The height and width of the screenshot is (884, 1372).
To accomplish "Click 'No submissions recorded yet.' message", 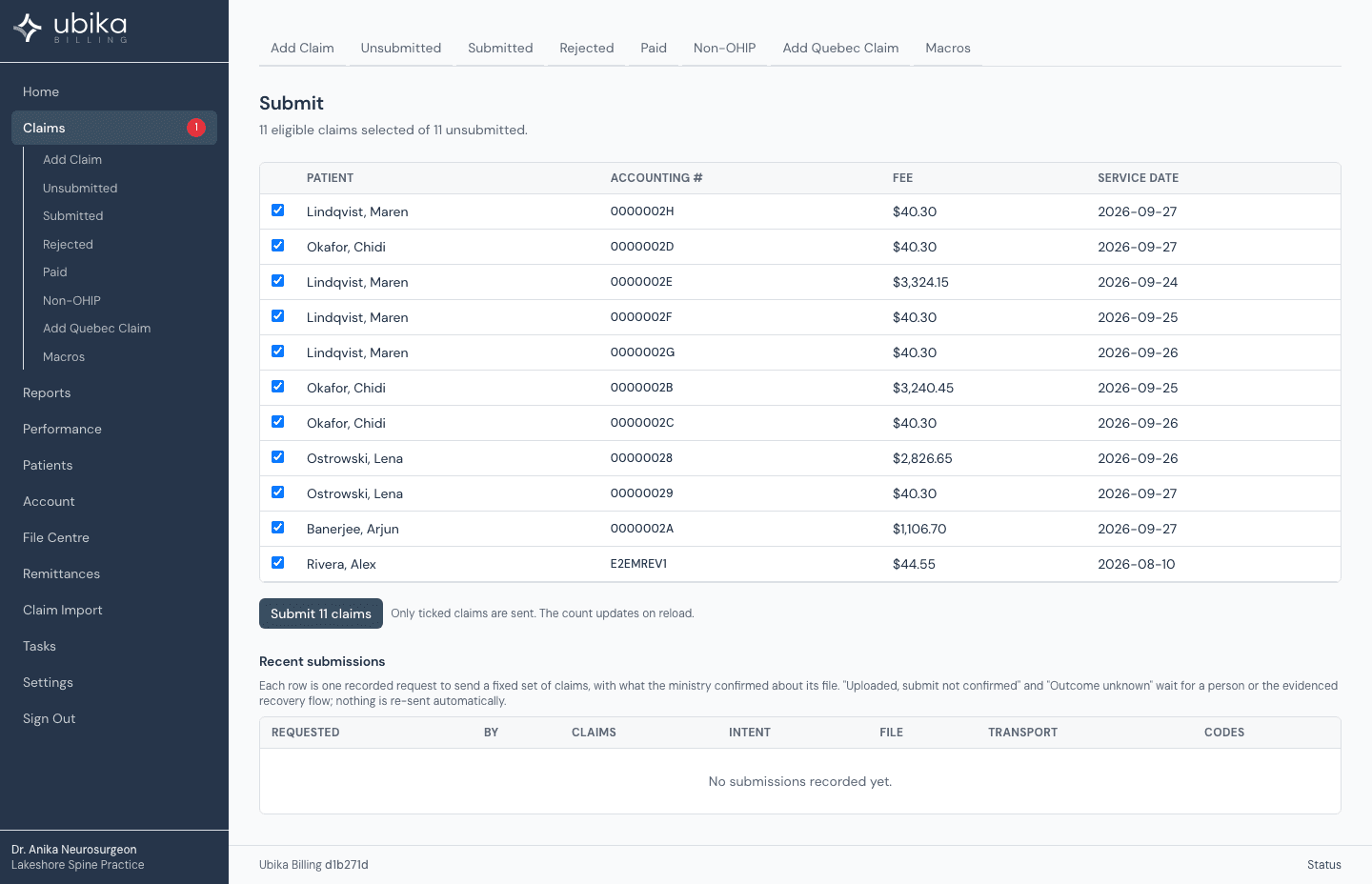I will click(x=800, y=781).
